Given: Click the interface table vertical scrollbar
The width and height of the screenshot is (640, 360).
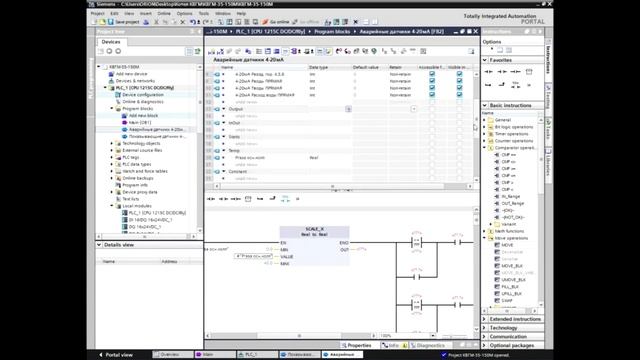Looking at the screenshot, I should pos(476,127).
